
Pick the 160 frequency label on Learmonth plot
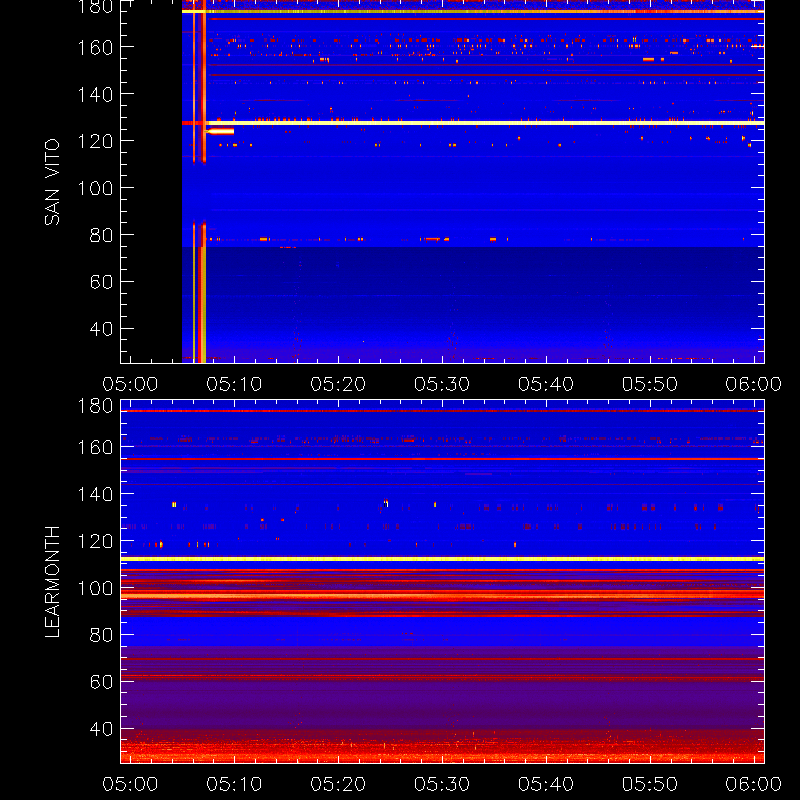(x=95, y=447)
